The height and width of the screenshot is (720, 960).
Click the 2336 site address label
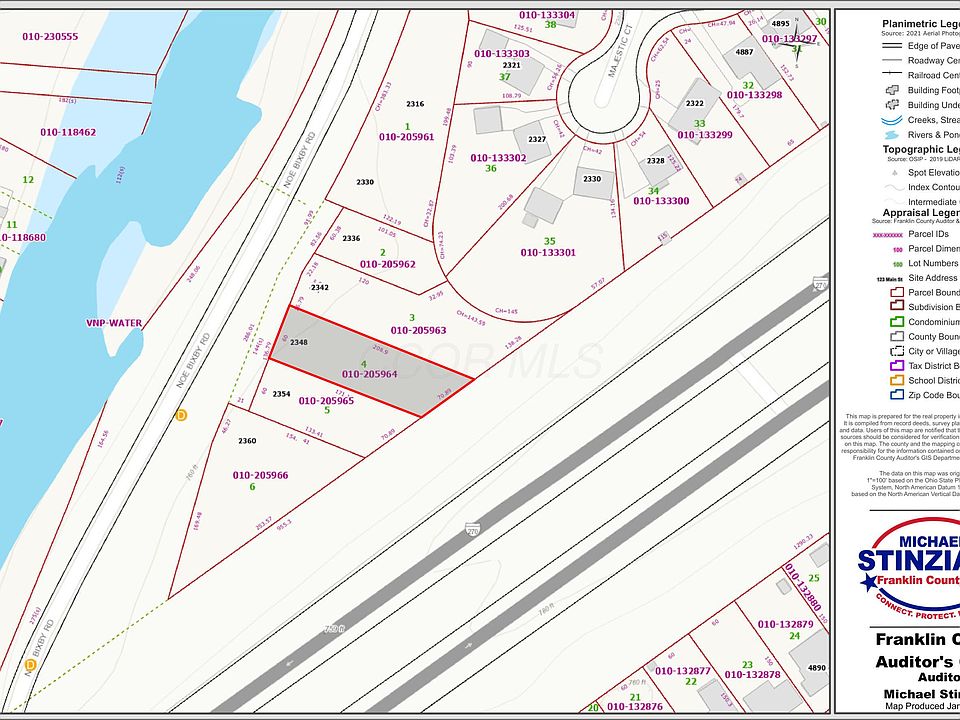[351, 238]
